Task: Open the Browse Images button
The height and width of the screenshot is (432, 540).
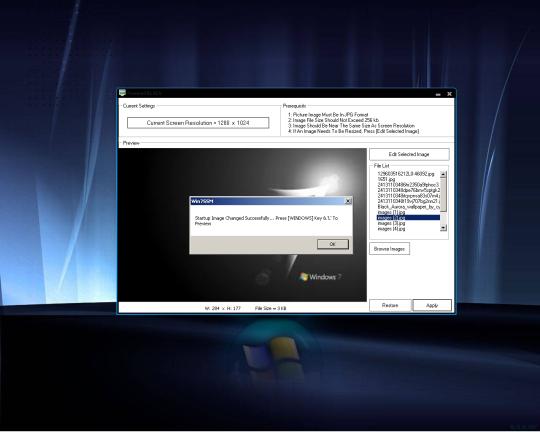Action: pos(390,248)
